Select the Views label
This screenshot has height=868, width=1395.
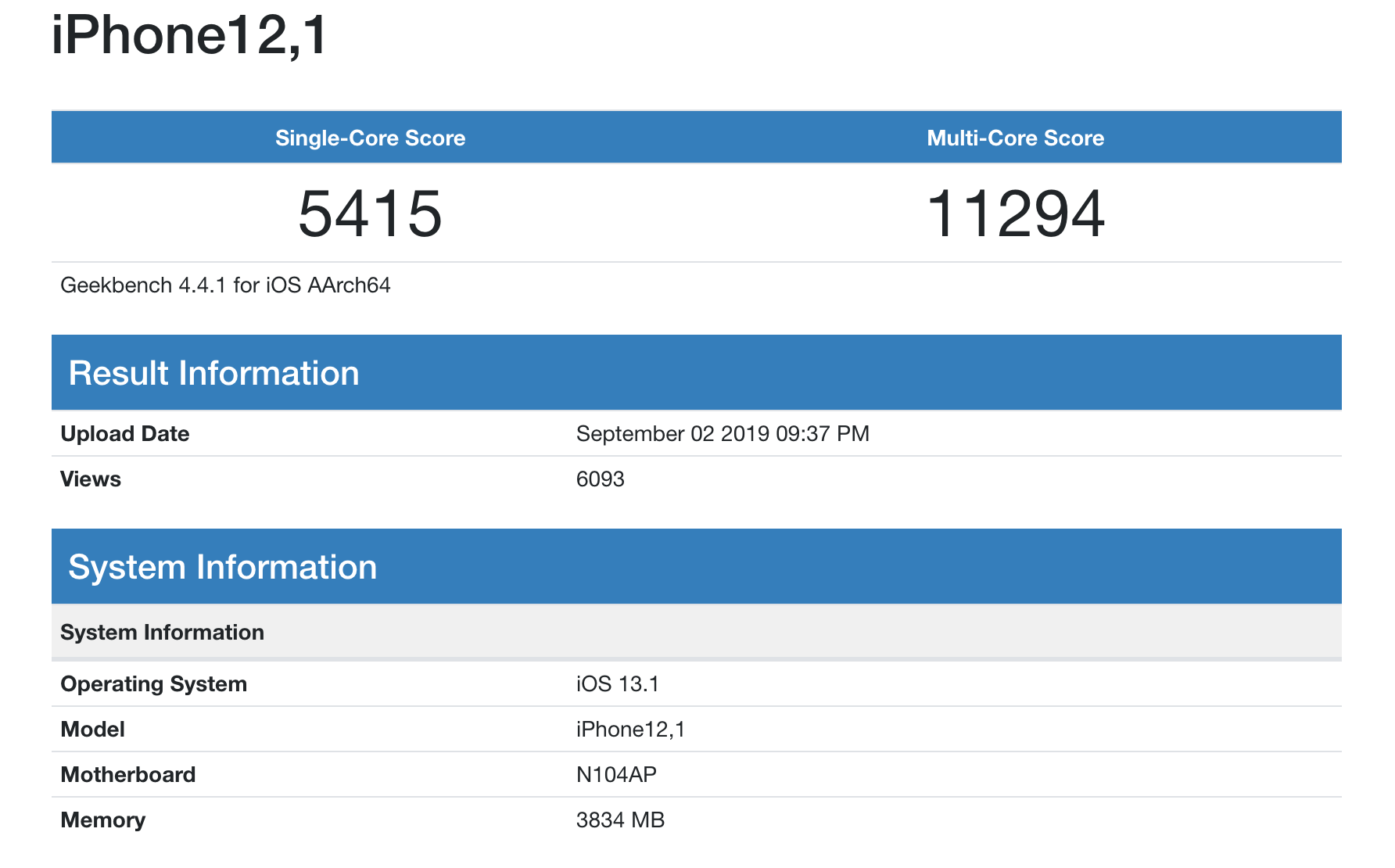point(91,479)
